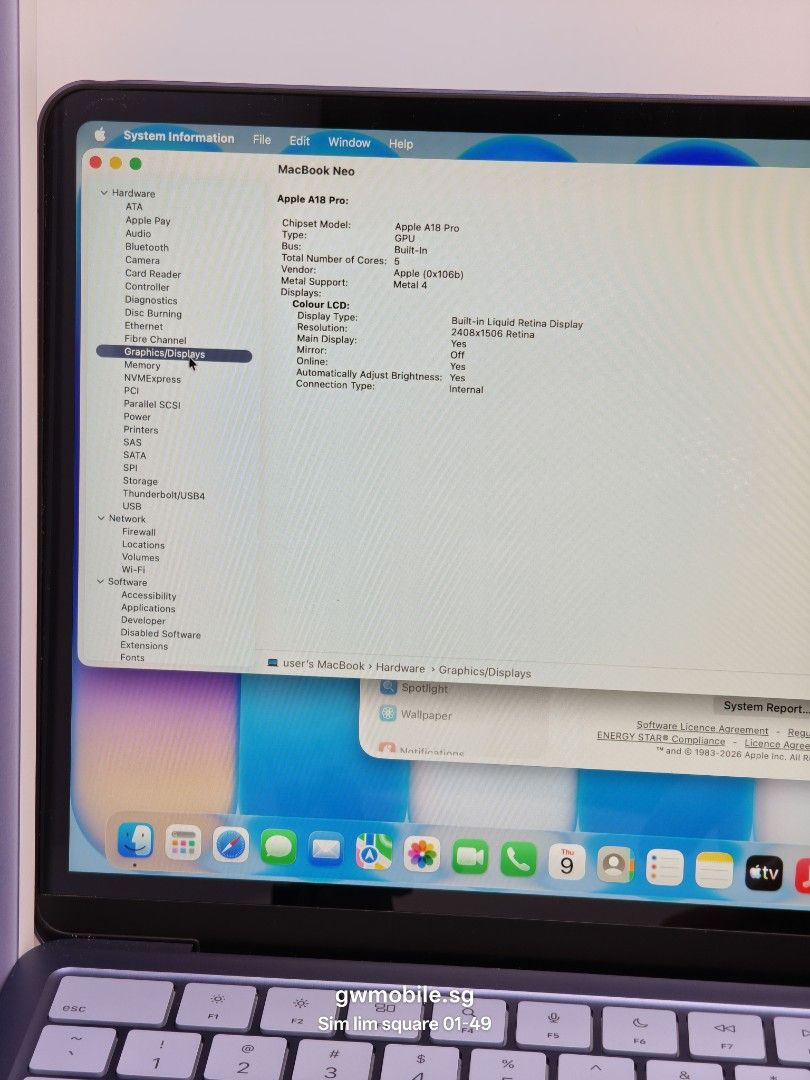Screen dimensions: 810x1080
Task: Open the Software Licence Agreement link
Action: (x=702, y=727)
